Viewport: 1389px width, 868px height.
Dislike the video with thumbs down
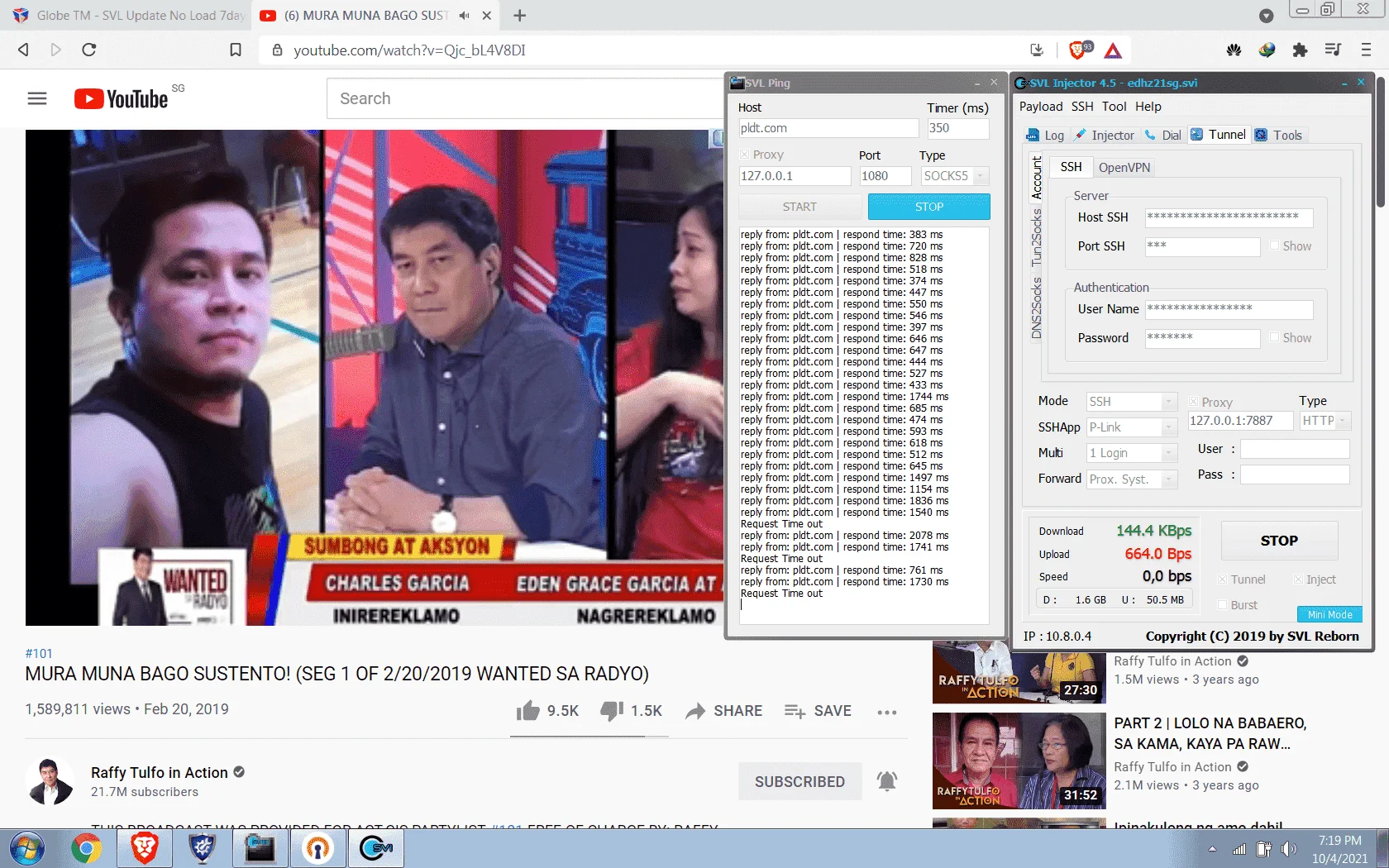click(x=612, y=711)
